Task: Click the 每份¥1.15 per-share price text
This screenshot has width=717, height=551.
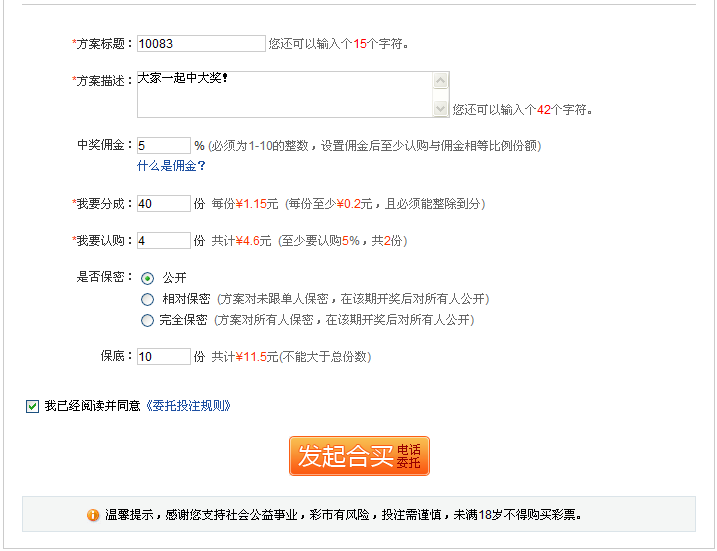Action: click(x=244, y=204)
